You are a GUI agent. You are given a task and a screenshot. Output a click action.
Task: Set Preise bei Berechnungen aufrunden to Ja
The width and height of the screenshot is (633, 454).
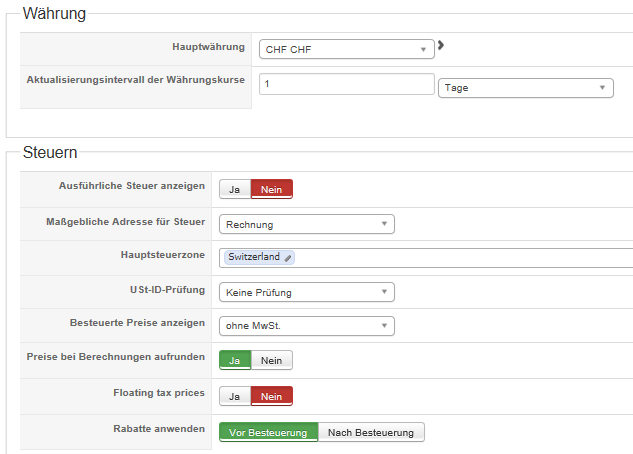234,360
